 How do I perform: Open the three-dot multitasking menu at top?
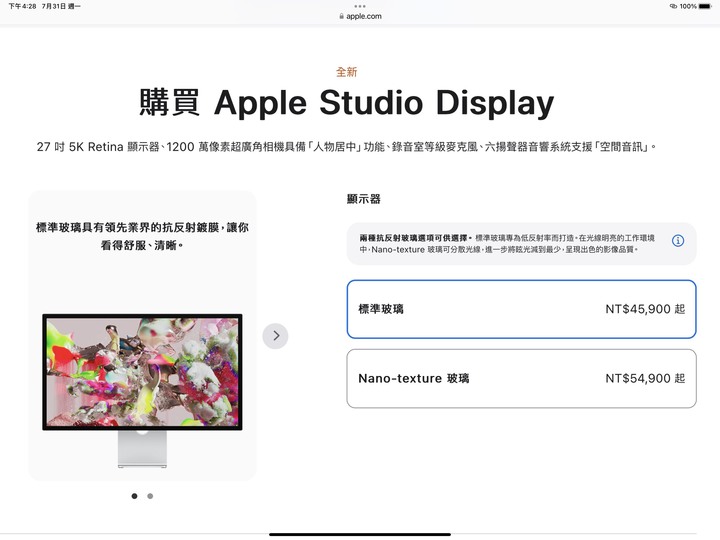coord(360,6)
